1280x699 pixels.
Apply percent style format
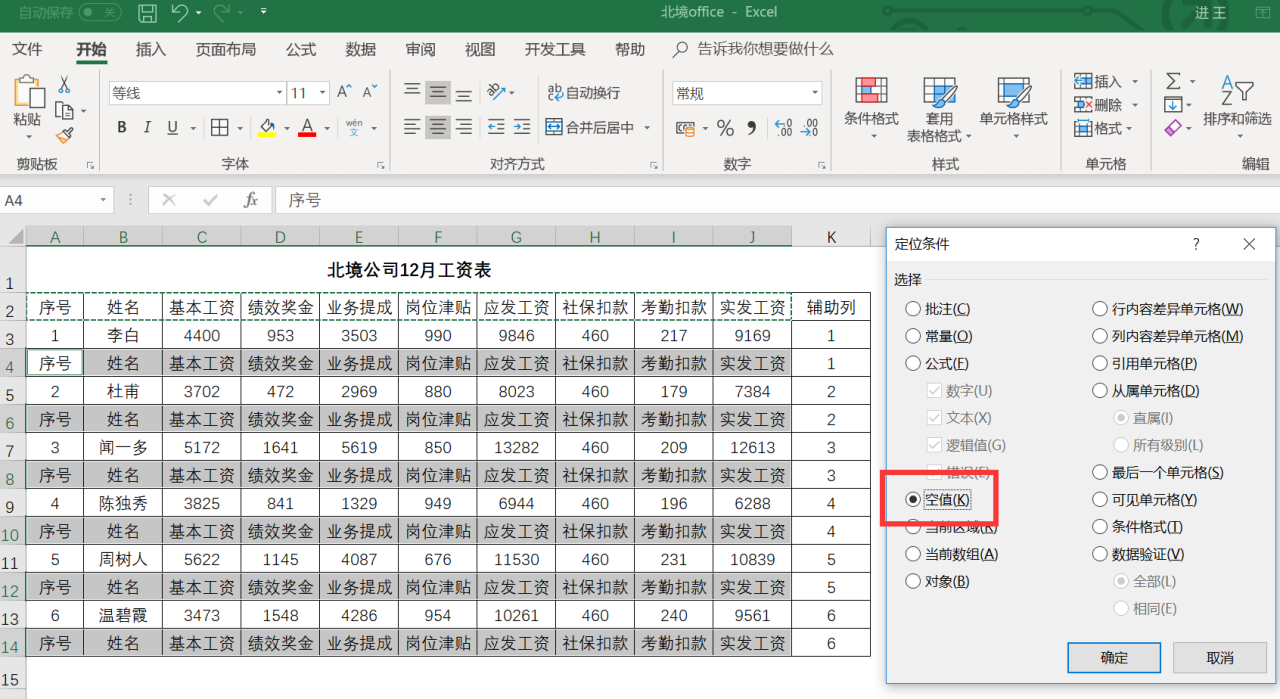coord(725,128)
